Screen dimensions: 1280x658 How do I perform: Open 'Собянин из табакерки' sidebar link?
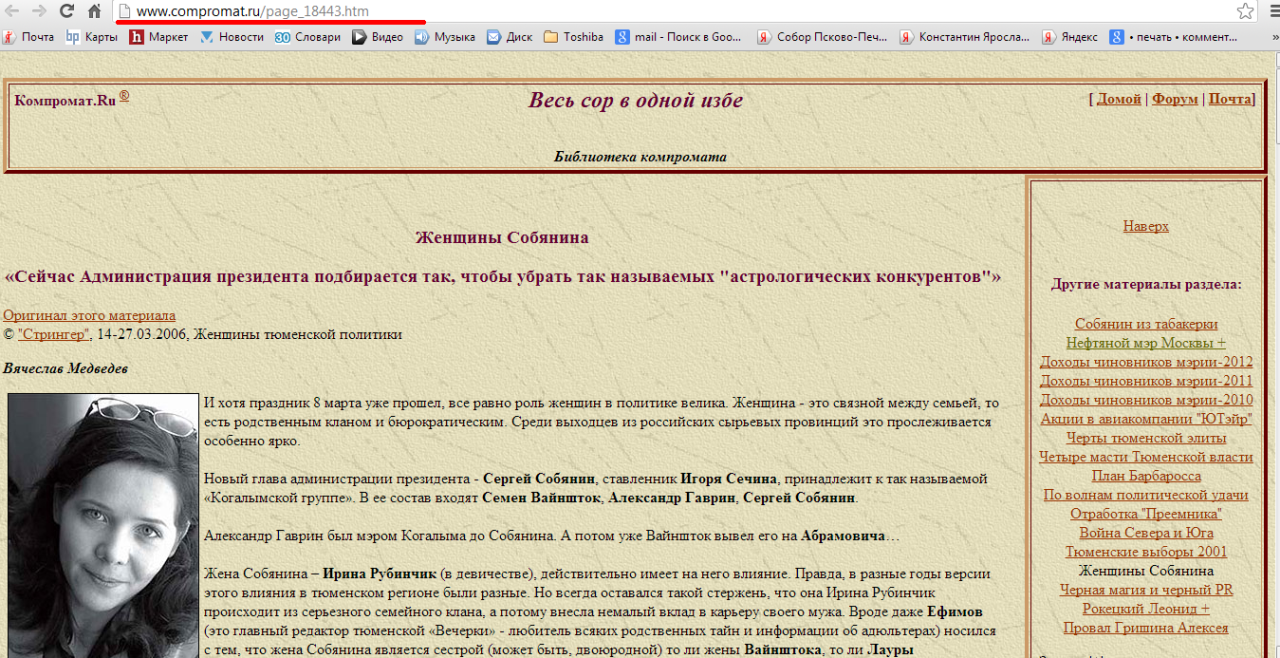pyautogui.click(x=1146, y=324)
